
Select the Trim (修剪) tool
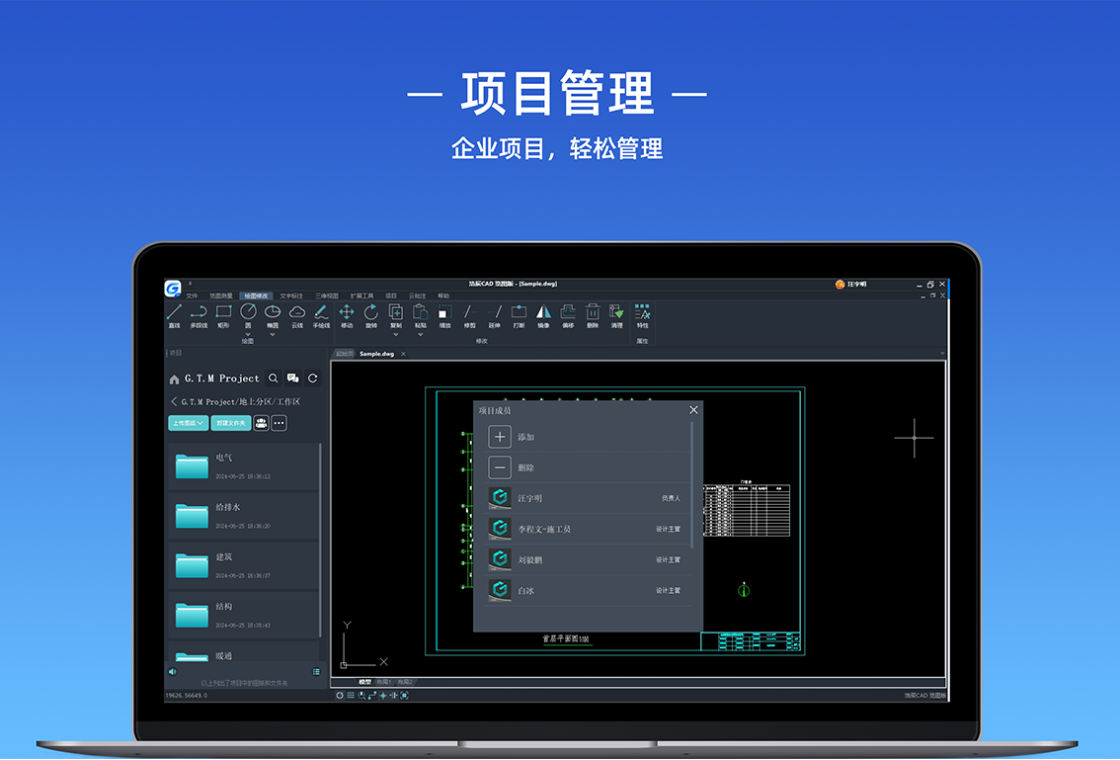click(469, 315)
